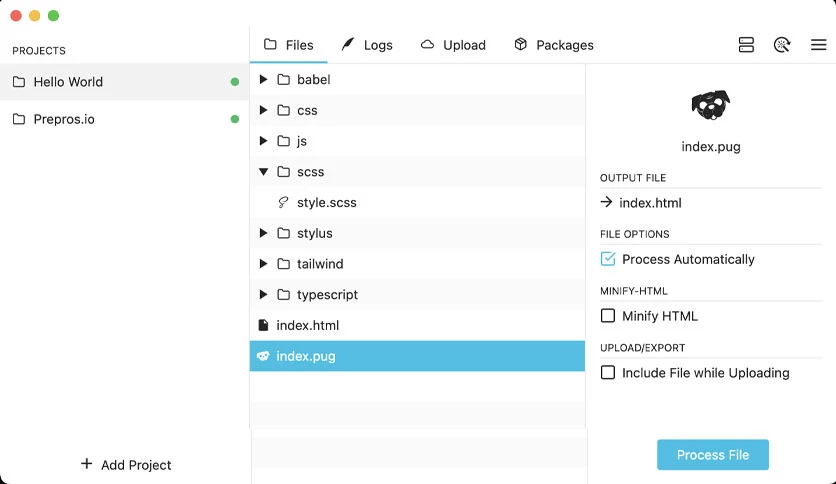Expand the js folder
The image size is (836, 484).
[263, 141]
